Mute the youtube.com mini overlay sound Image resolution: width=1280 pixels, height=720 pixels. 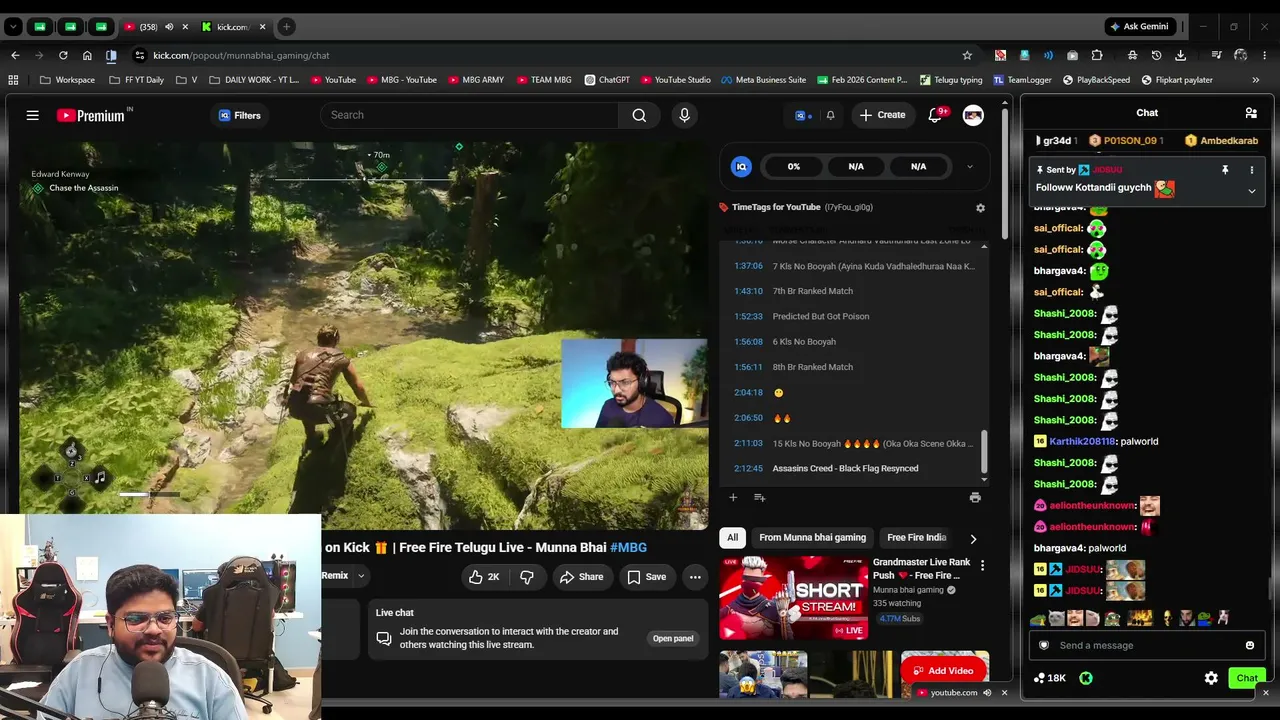tap(987, 692)
